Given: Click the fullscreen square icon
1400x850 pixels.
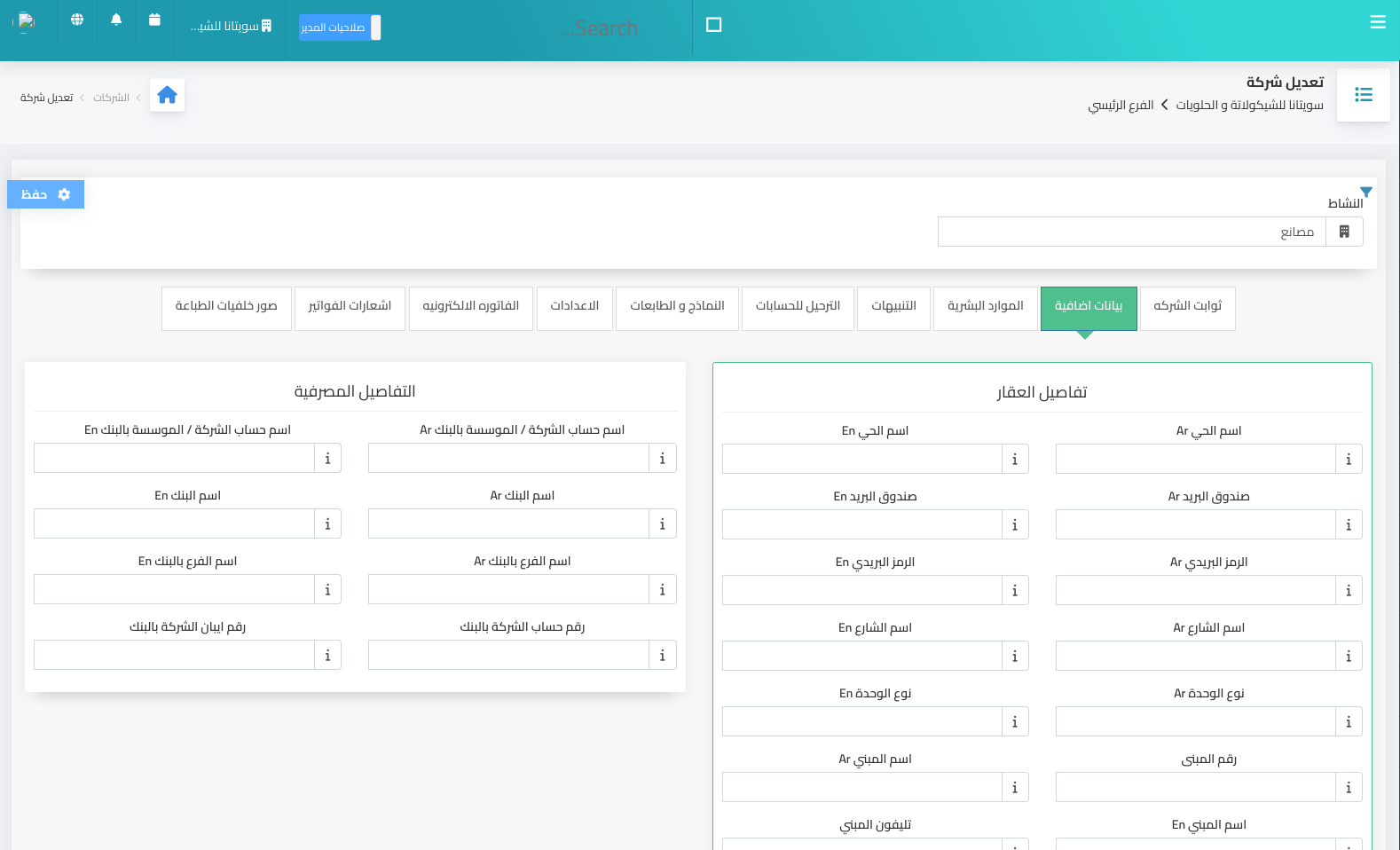Looking at the screenshot, I should (713, 25).
